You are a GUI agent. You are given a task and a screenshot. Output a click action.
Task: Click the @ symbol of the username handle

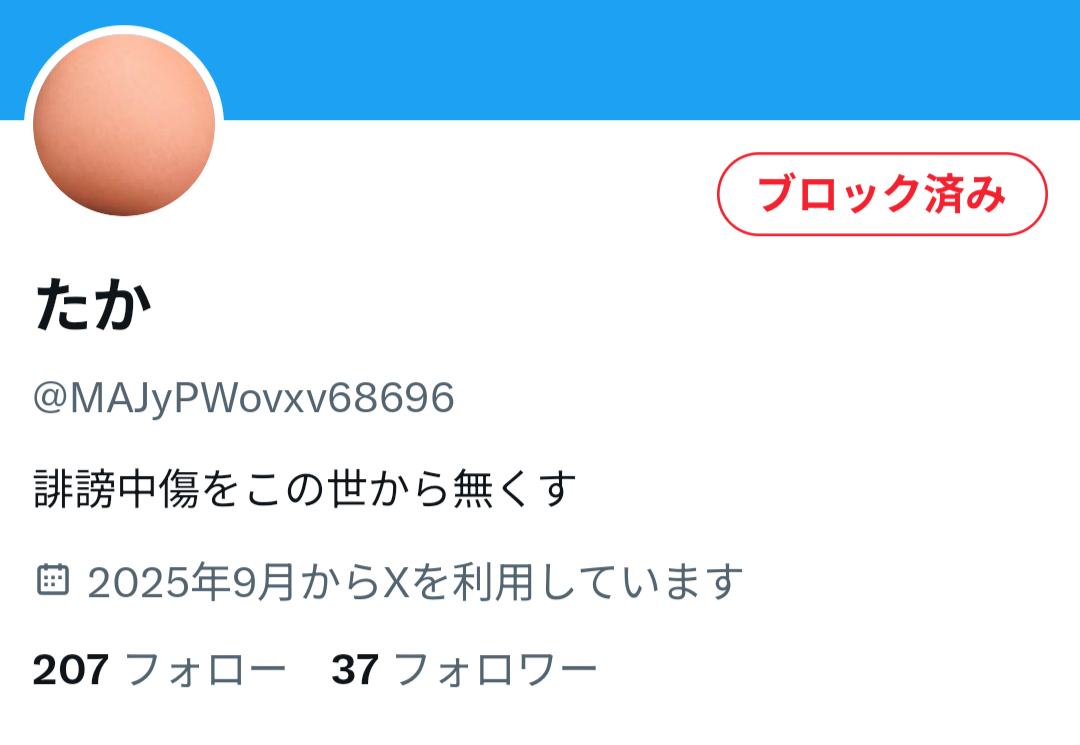pyautogui.click(x=50, y=398)
